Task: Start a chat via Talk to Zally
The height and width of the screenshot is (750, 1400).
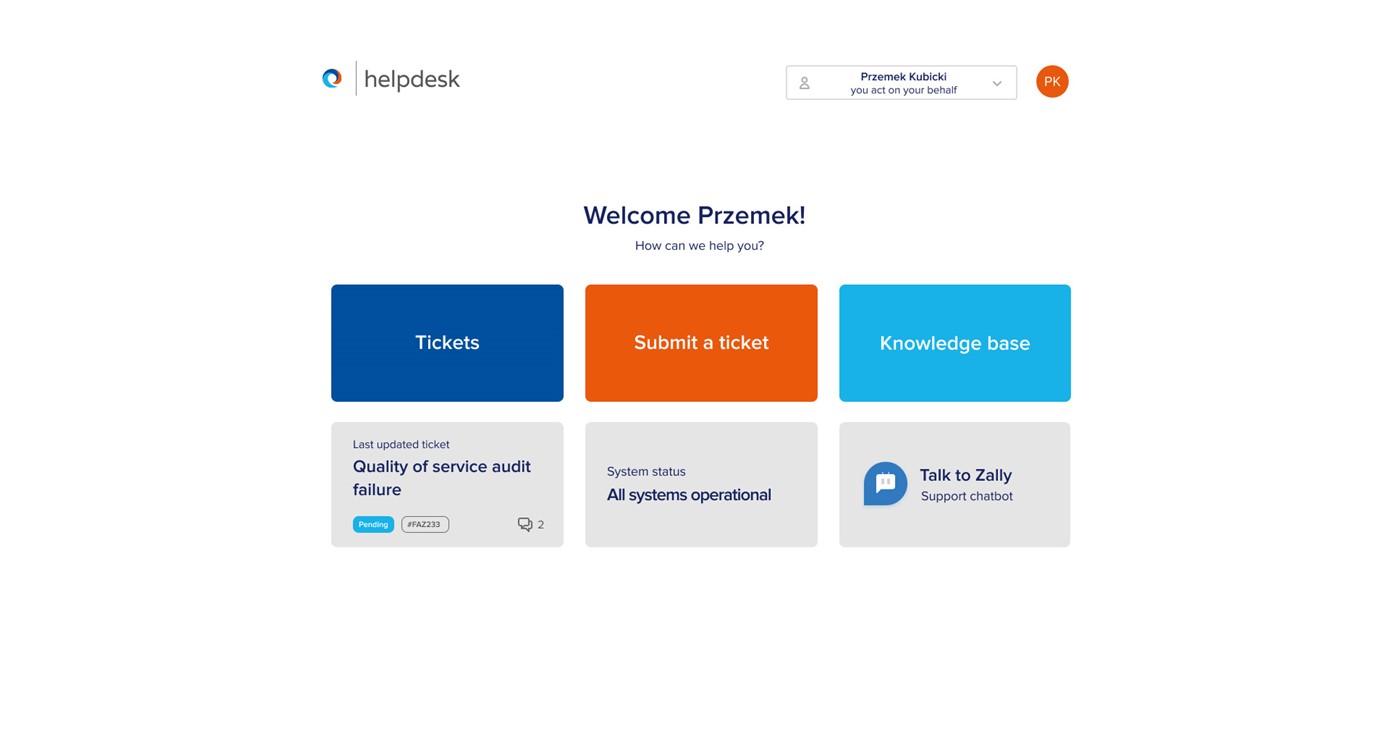Action: pos(966,475)
